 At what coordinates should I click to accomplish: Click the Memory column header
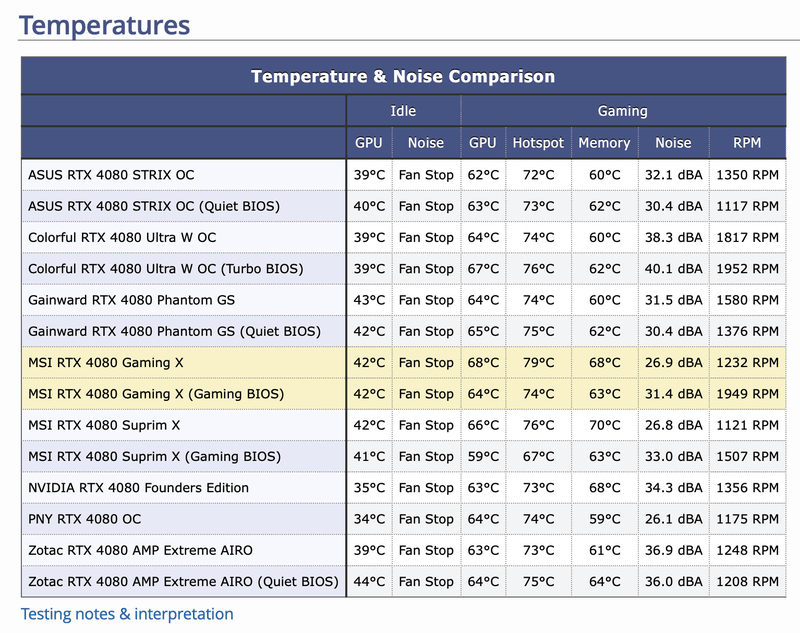pyautogui.click(x=604, y=143)
